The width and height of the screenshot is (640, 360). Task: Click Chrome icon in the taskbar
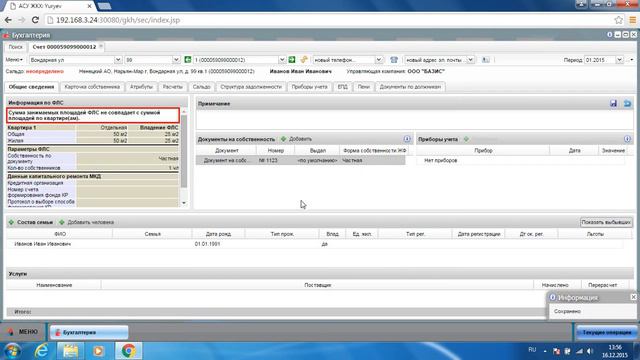128,351
